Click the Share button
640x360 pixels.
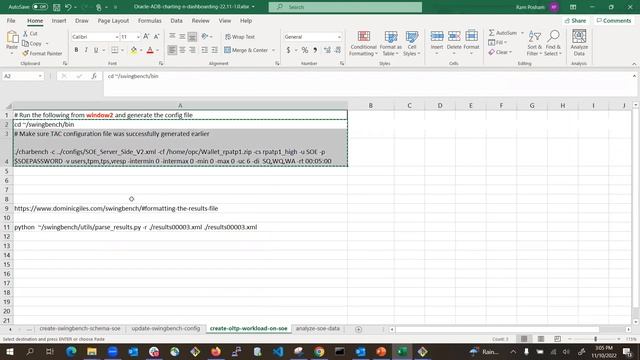coord(576,20)
